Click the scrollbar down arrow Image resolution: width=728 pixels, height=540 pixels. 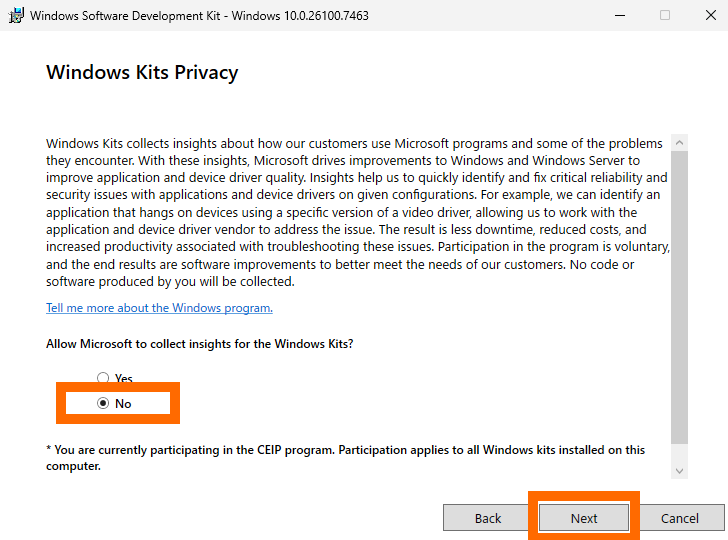[x=680, y=470]
